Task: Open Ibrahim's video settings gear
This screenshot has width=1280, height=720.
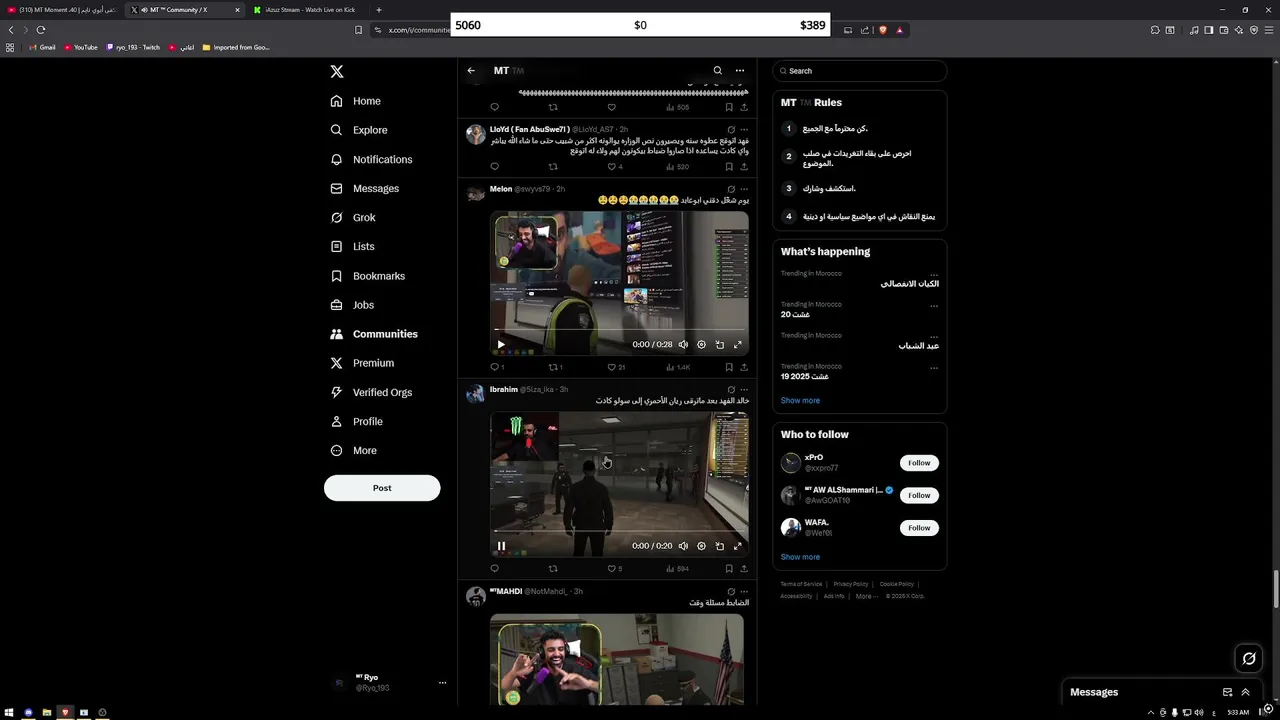Action: click(x=701, y=546)
